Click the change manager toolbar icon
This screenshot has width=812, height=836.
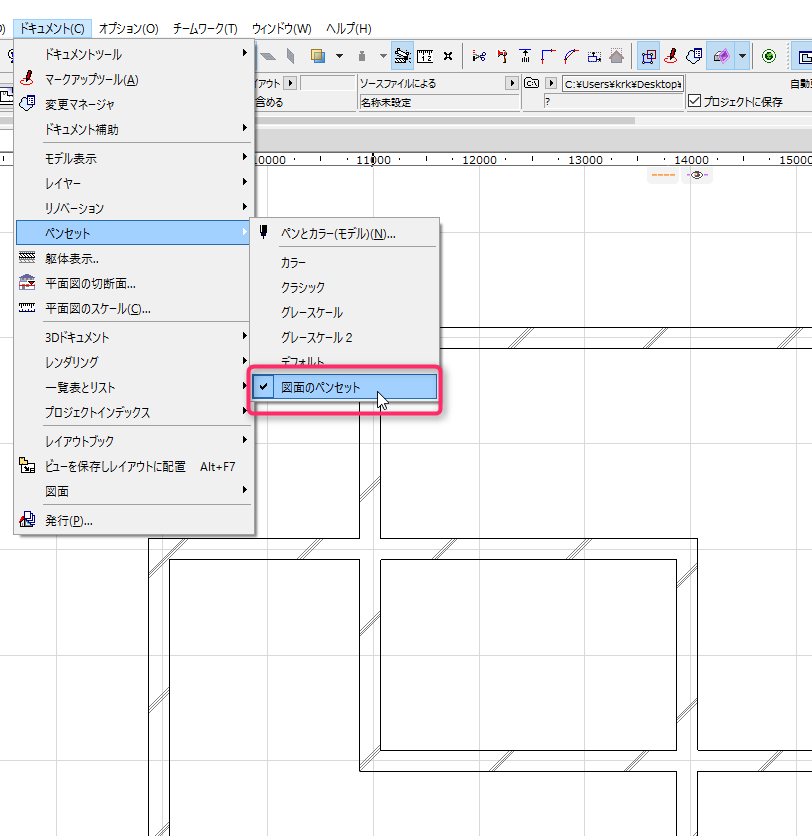coord(694,56)
